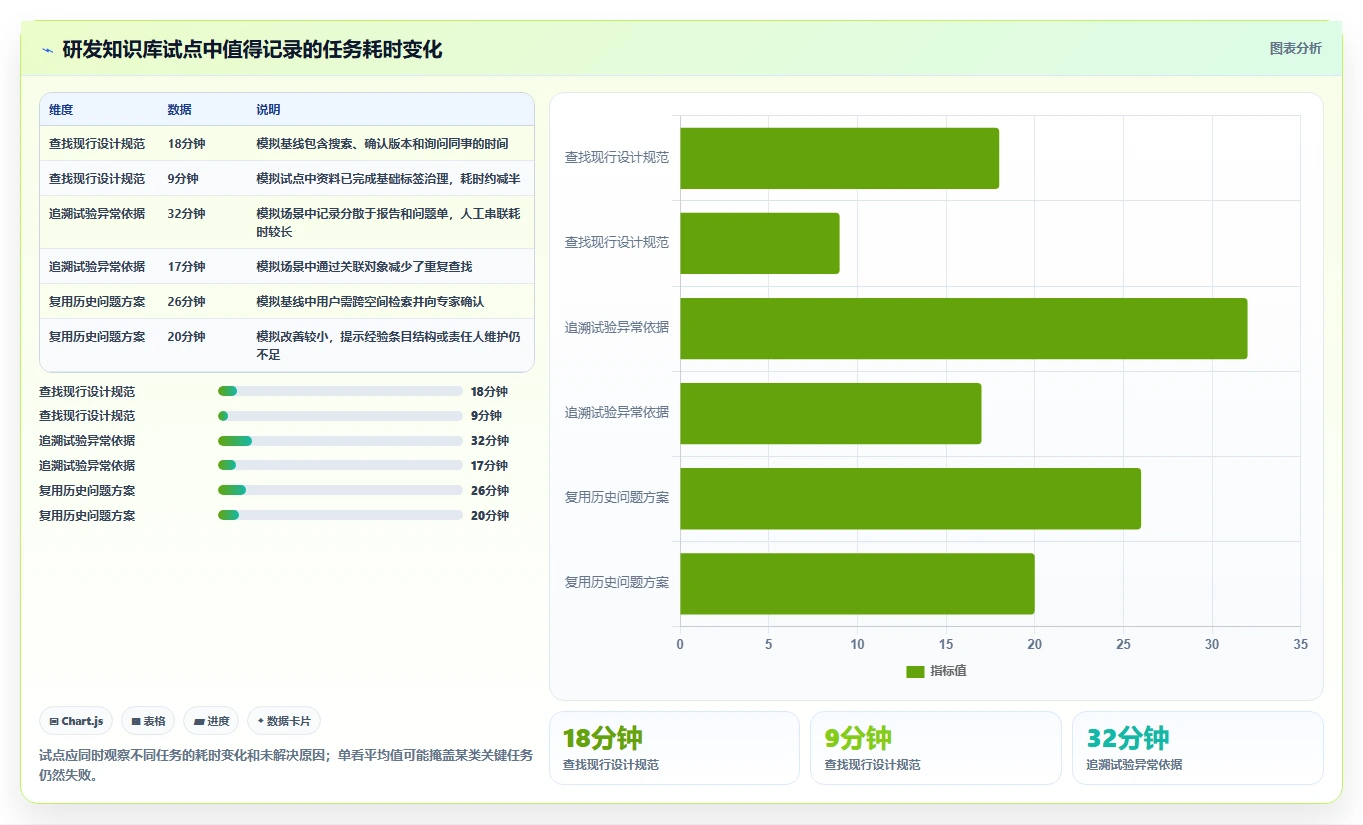1363x825 pixels.
Task: Click the bottom chart bar reaching 20
Action: tap(857, 584)
